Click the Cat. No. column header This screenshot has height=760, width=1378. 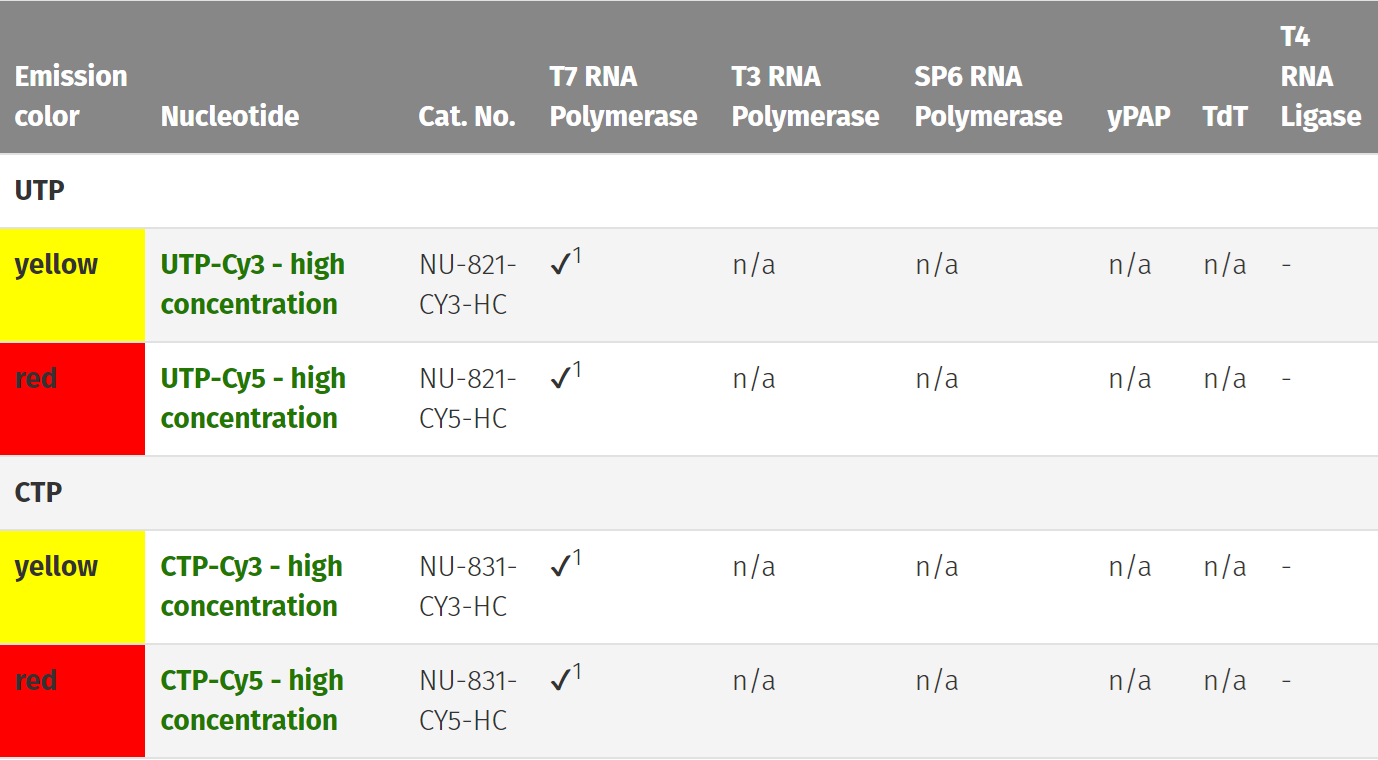pyautogui.click(x=467, y=116)
